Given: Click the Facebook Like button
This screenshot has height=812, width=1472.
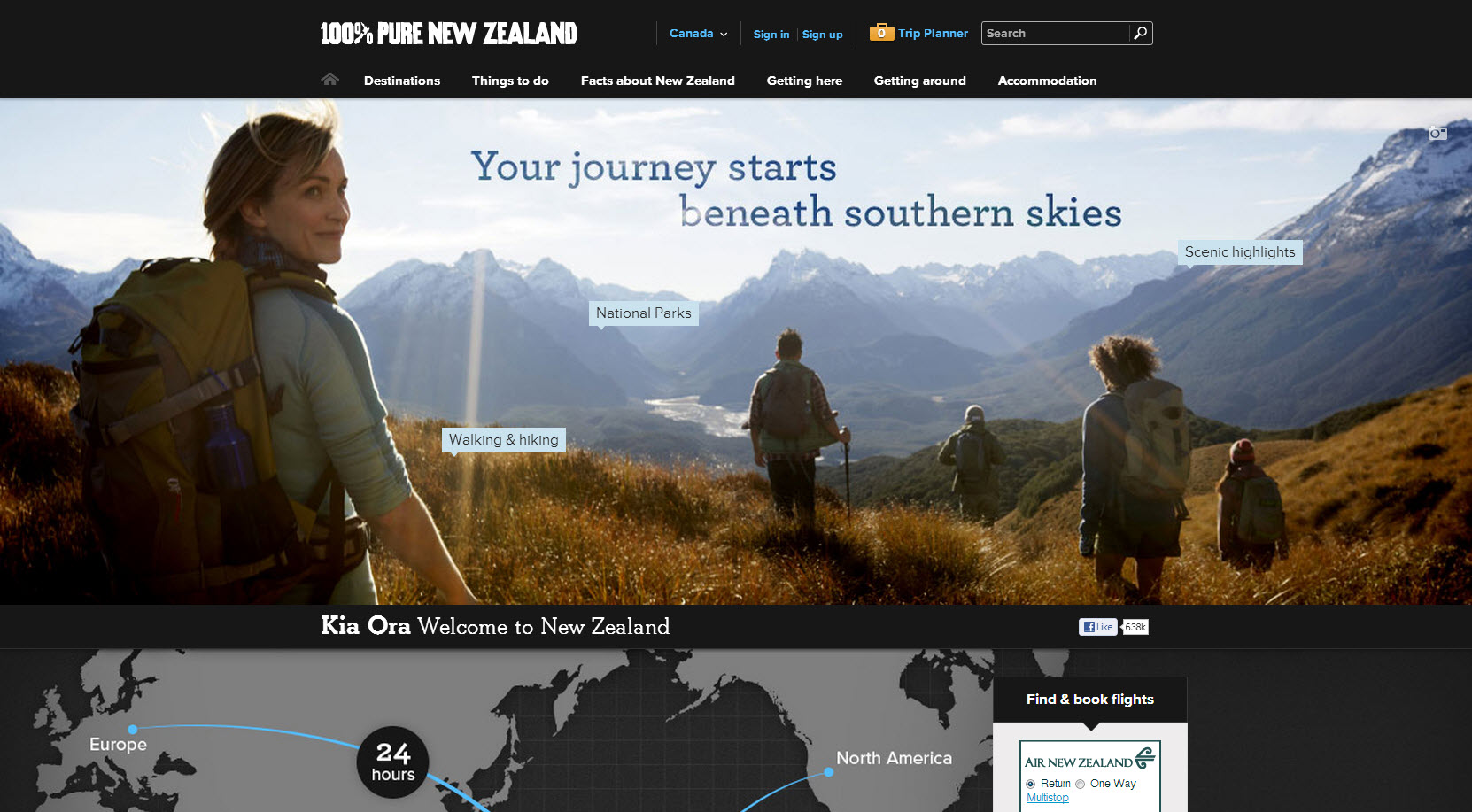Looking at the screenshot, I should tap(1097, 627).
